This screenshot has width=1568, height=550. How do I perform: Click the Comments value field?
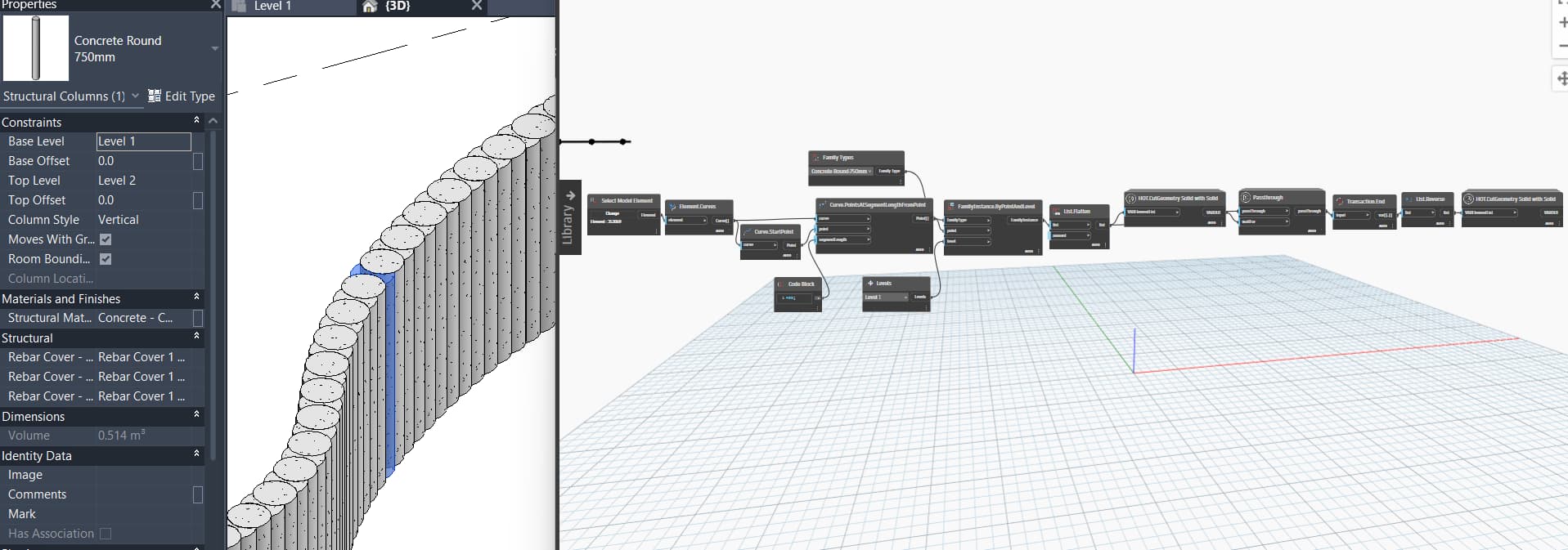click(144, 494)
